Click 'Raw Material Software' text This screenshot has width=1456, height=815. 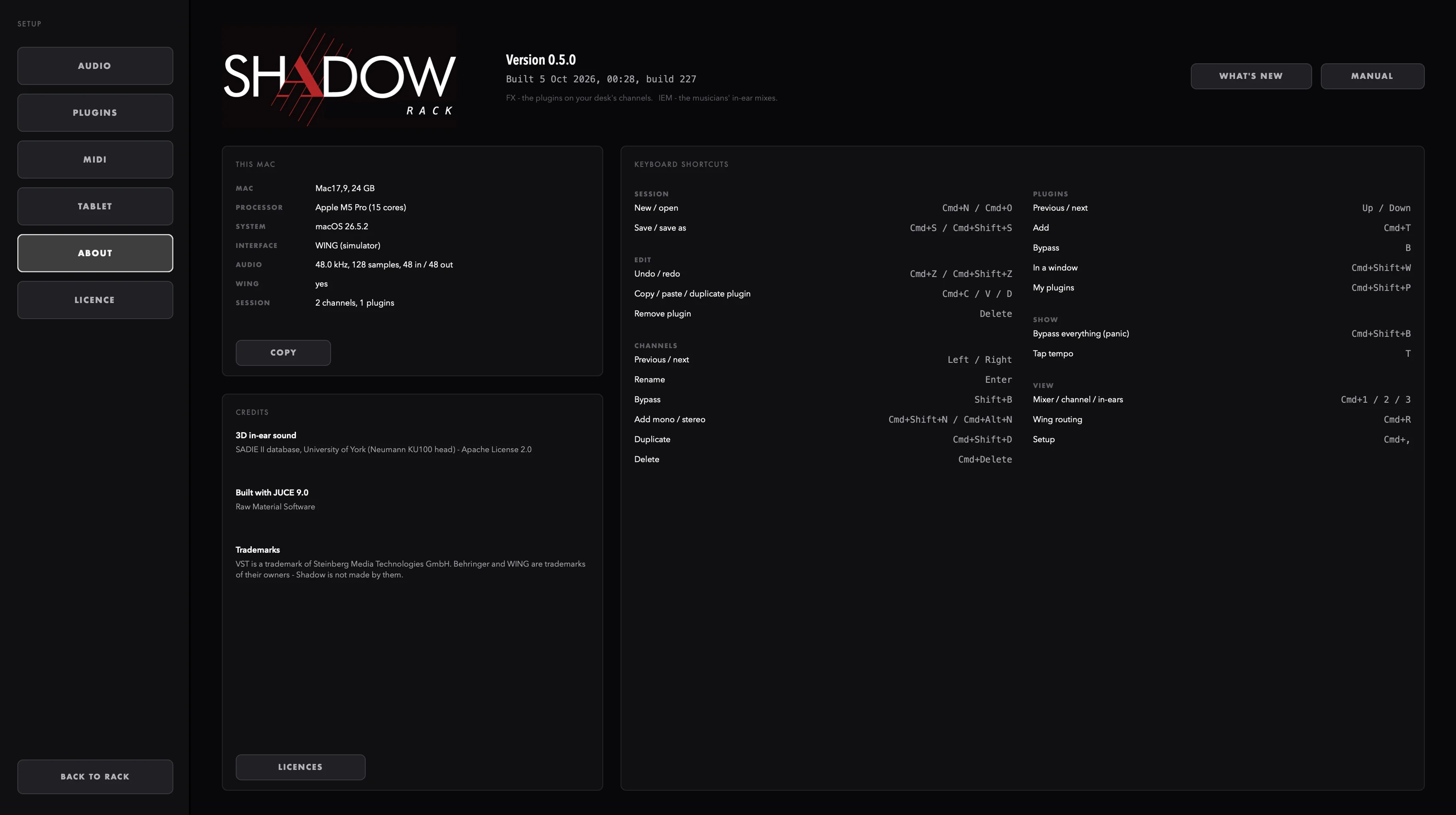pos(275,507)
